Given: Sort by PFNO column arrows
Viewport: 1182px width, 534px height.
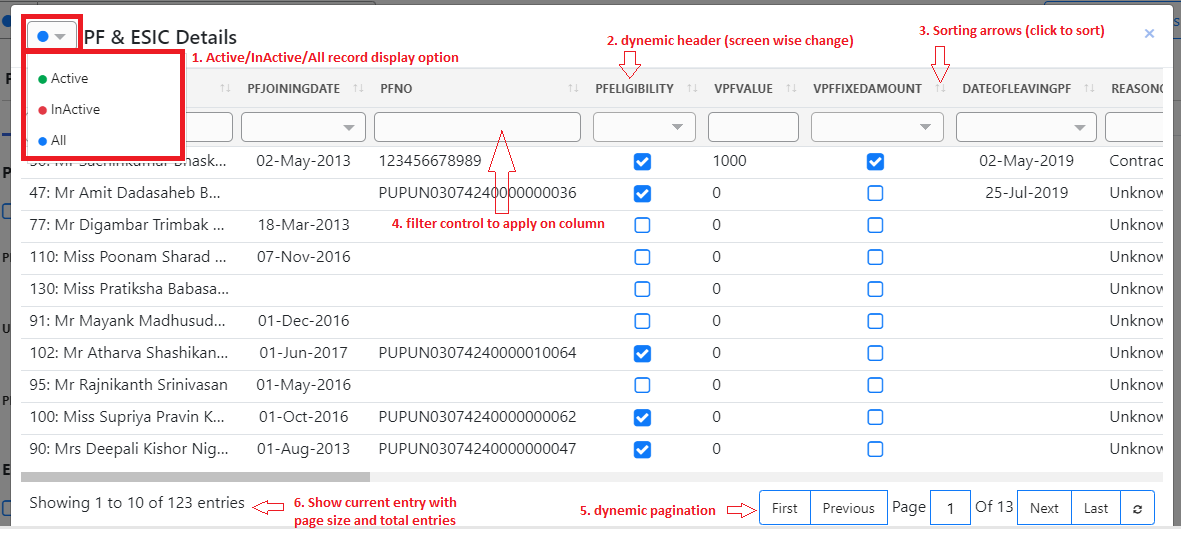Looking at the screenshot, I should [573, 89].
